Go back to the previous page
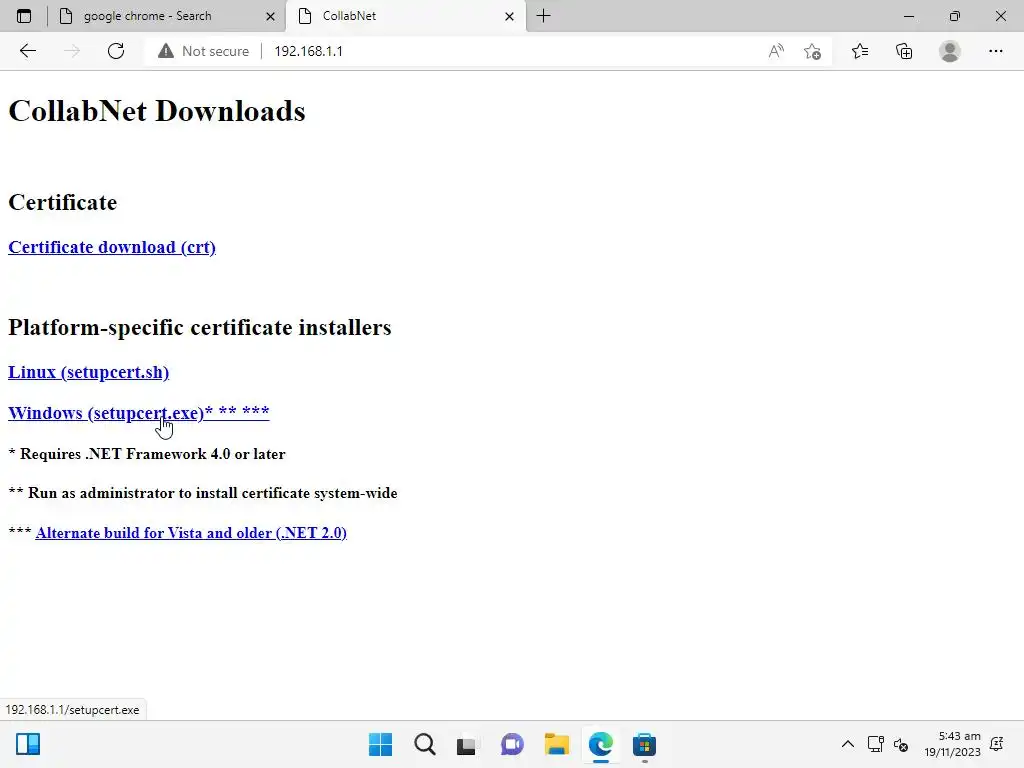Viewport: 1024px width, 768px height. click(x=27, y=51)
